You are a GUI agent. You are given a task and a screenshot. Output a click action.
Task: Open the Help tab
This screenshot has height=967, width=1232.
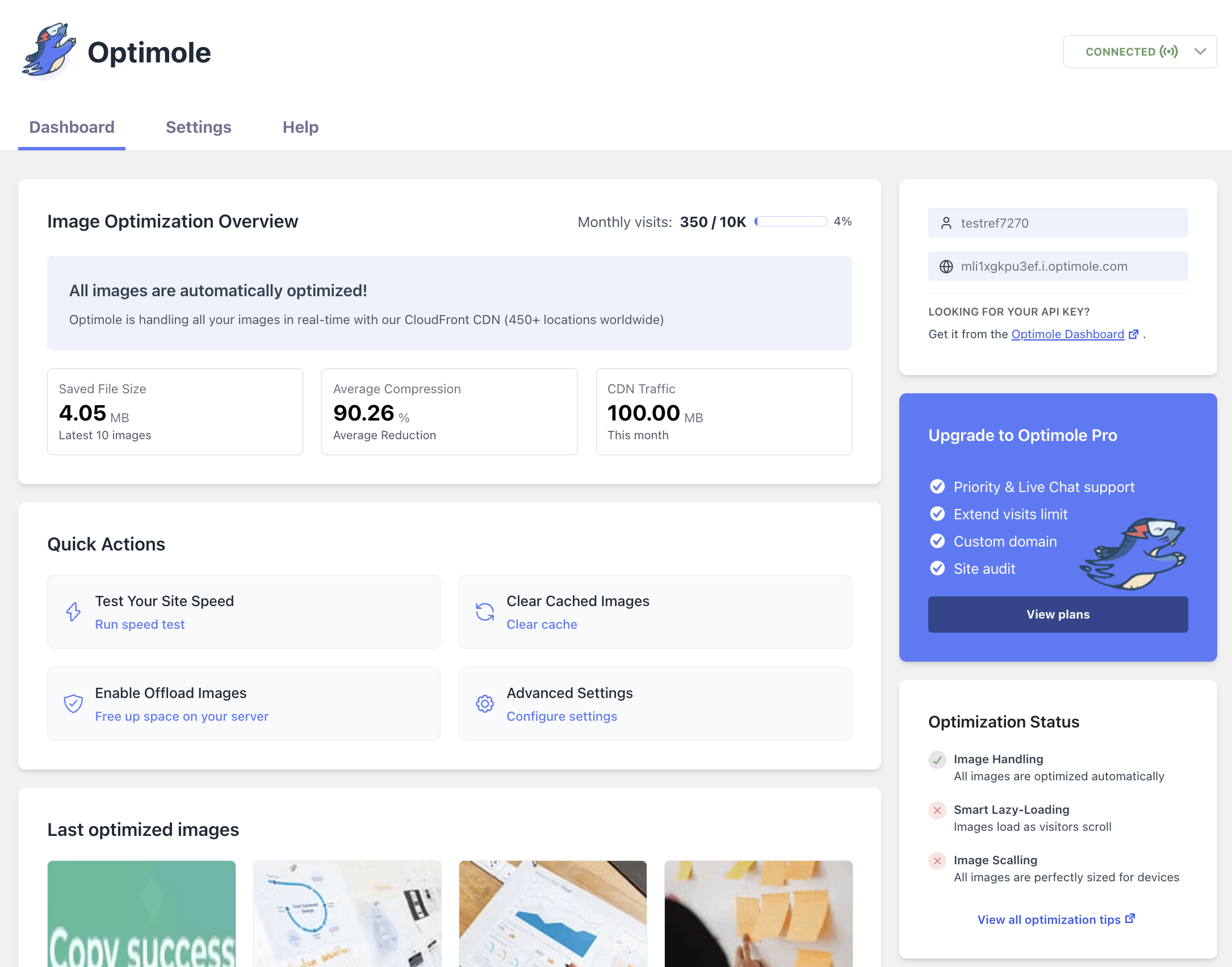pos(300,127)
